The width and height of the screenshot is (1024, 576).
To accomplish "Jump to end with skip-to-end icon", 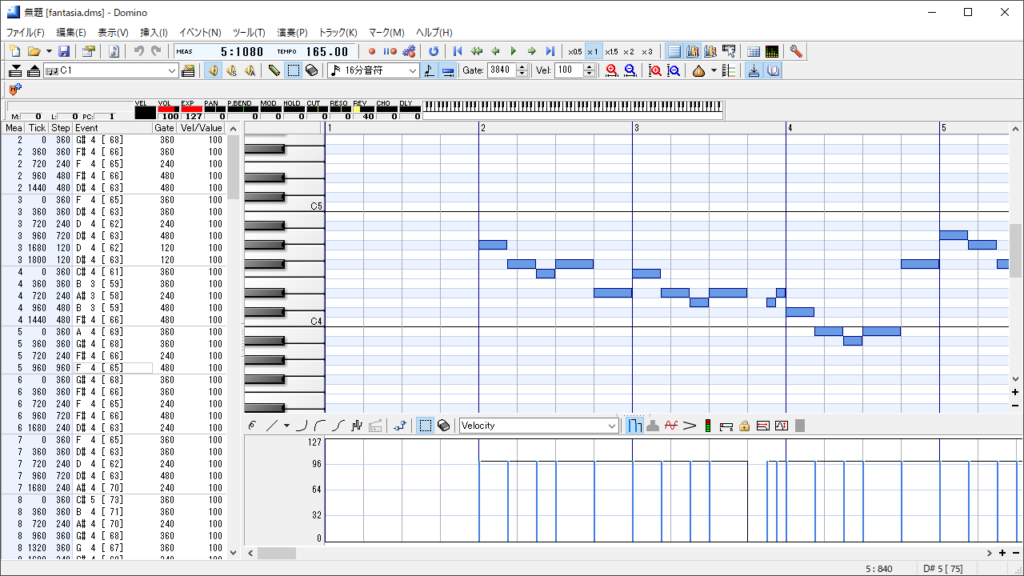I will [550, 52].
